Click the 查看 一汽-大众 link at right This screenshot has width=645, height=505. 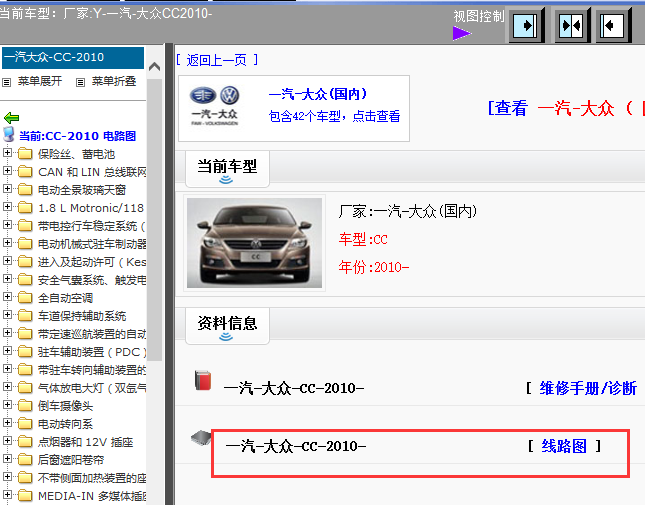click(x=566, y=109)
